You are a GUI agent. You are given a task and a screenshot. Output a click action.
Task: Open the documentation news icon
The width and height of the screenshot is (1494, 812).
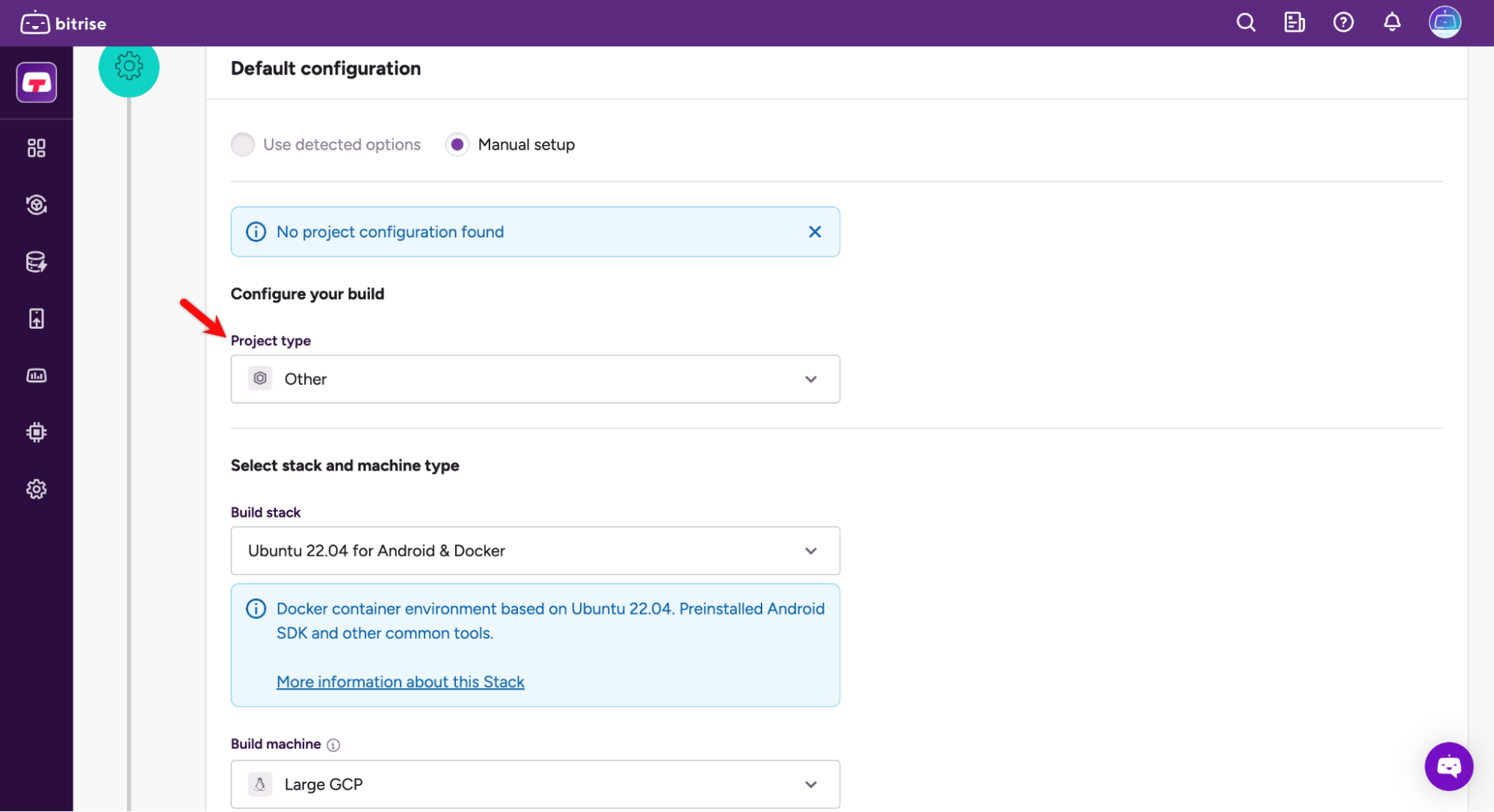point(1294,22)
